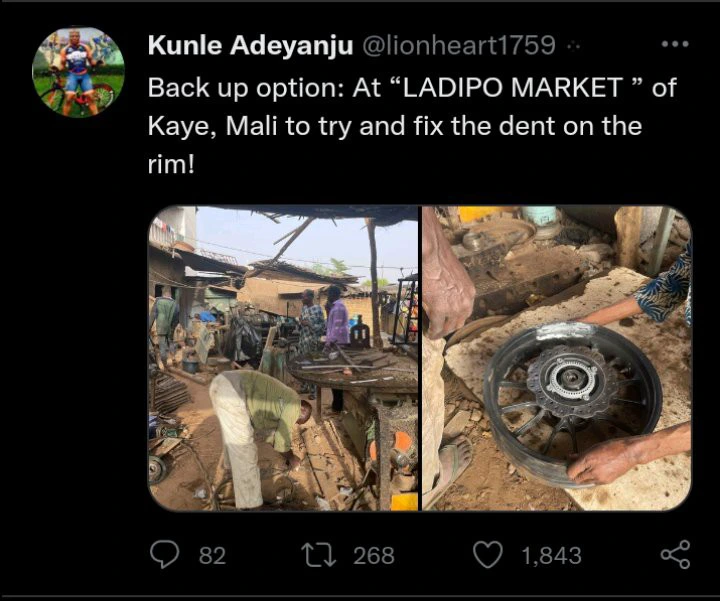This screenshot has width=720, height=601.
Task: Open Kunle Adeyanju's profile avatar
Action: click(78, 72)
